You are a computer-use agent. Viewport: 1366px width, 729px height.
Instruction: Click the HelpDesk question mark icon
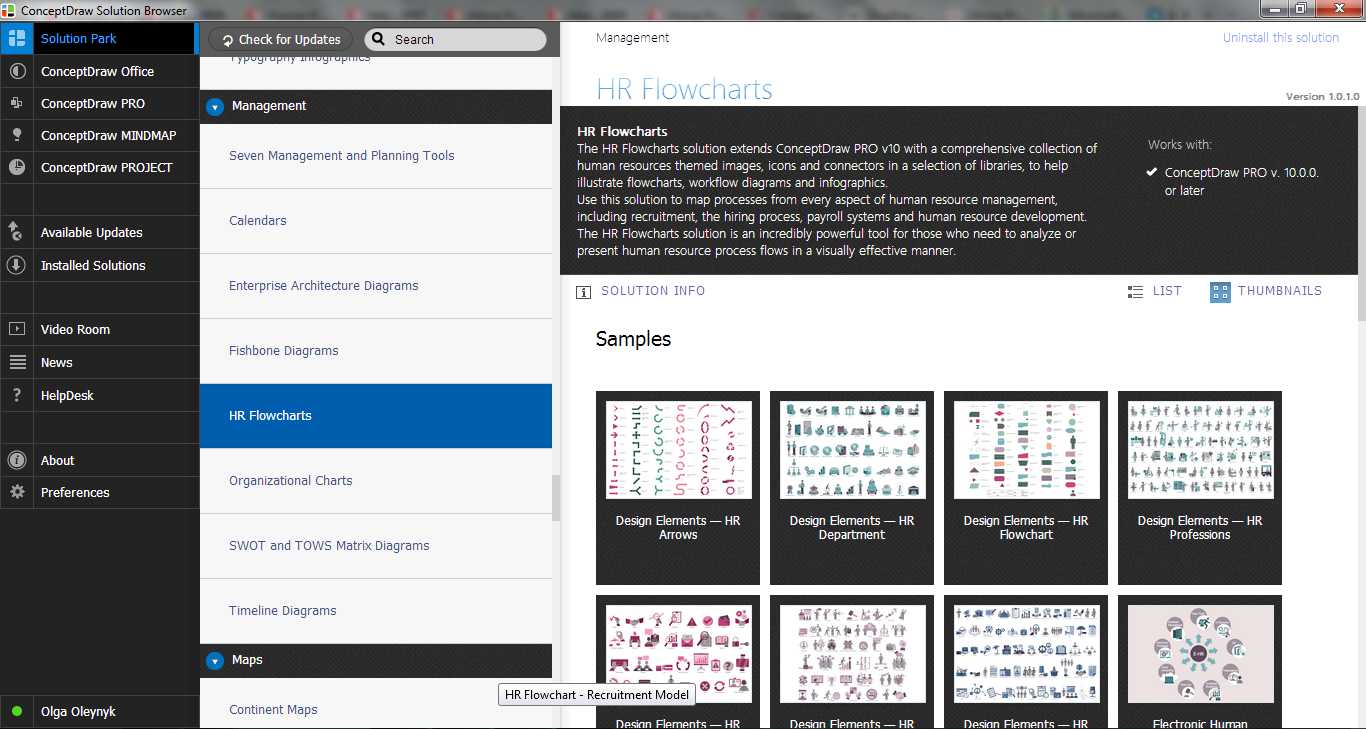[x=16, y=395]
